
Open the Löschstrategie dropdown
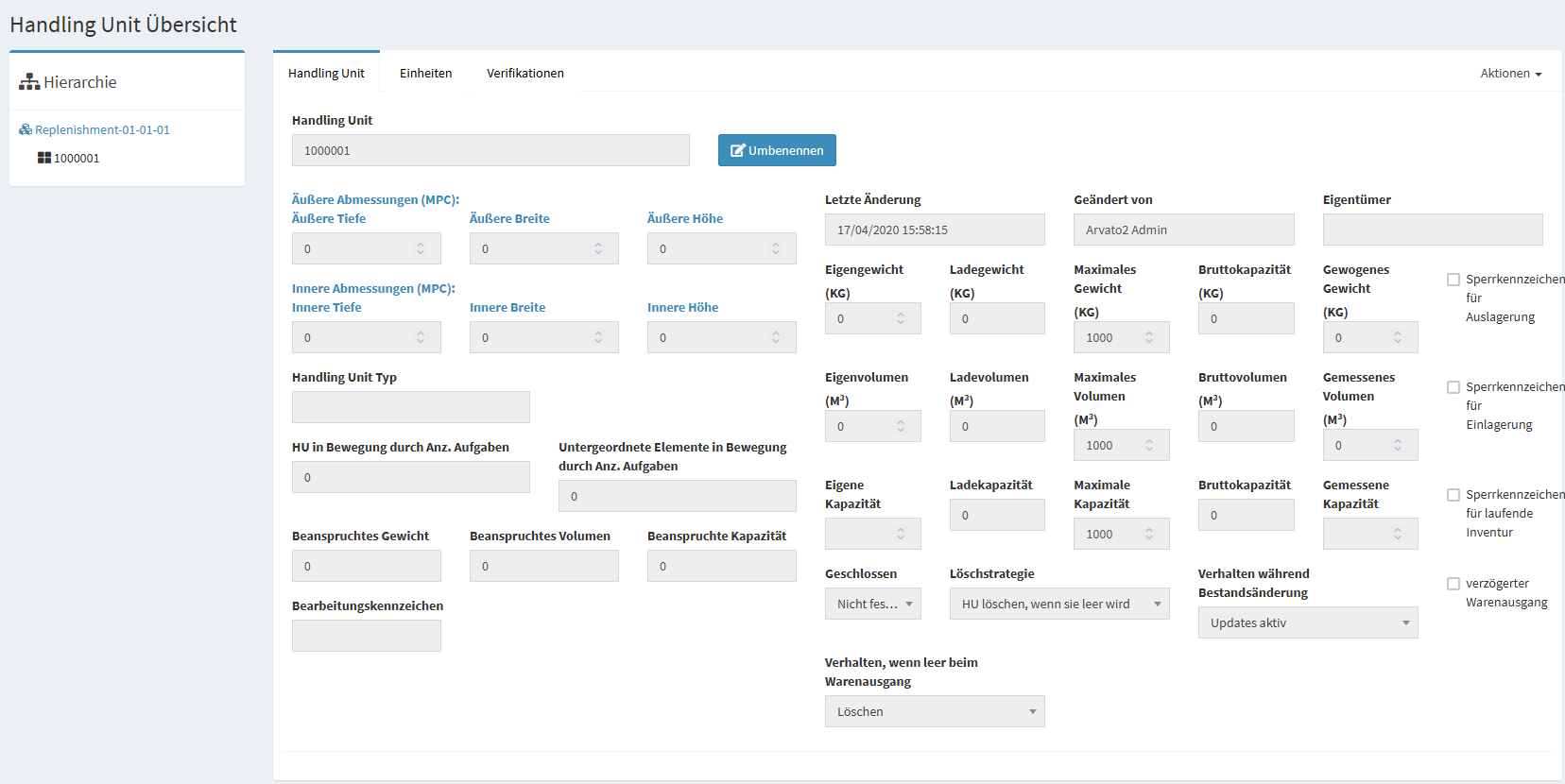click(x=1059, y=604)
